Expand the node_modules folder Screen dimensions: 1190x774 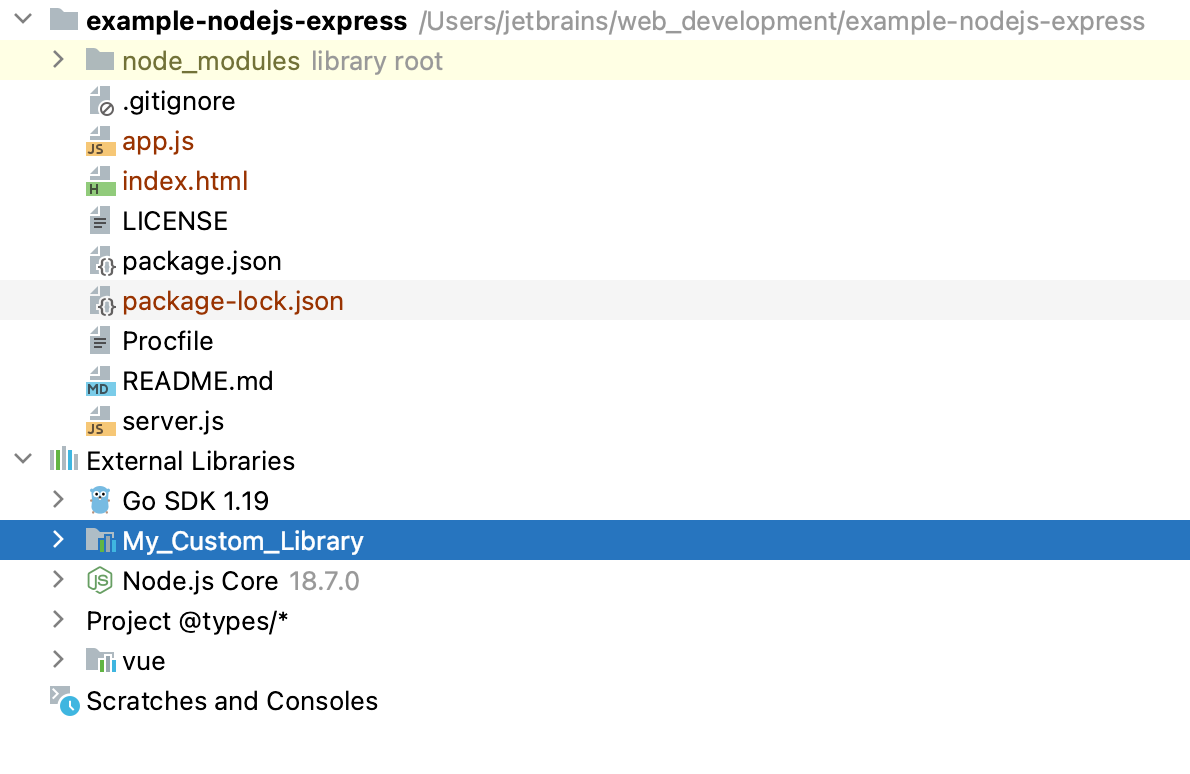[59, 60]
